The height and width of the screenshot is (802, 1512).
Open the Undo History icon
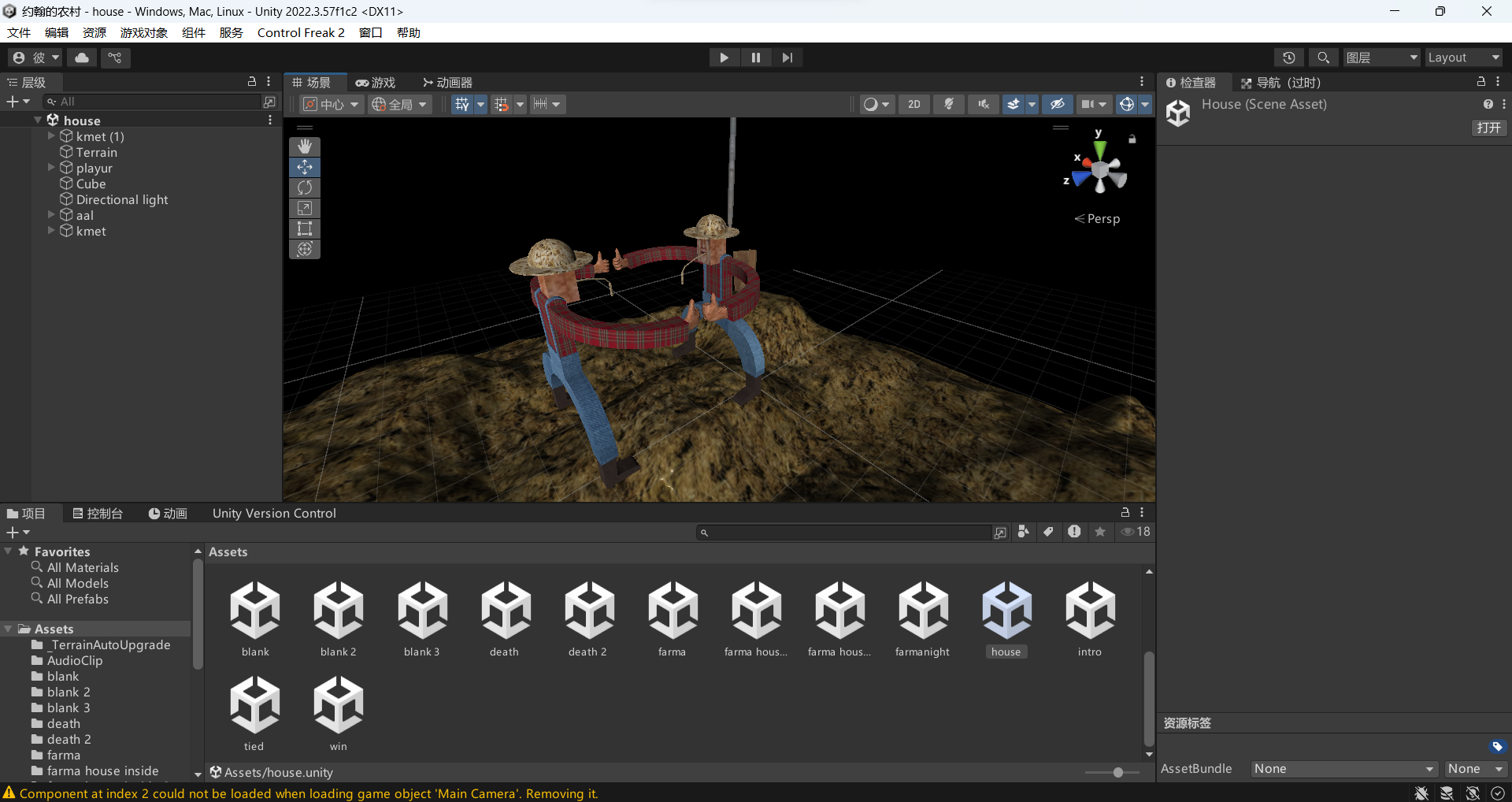coord(1288,58)
